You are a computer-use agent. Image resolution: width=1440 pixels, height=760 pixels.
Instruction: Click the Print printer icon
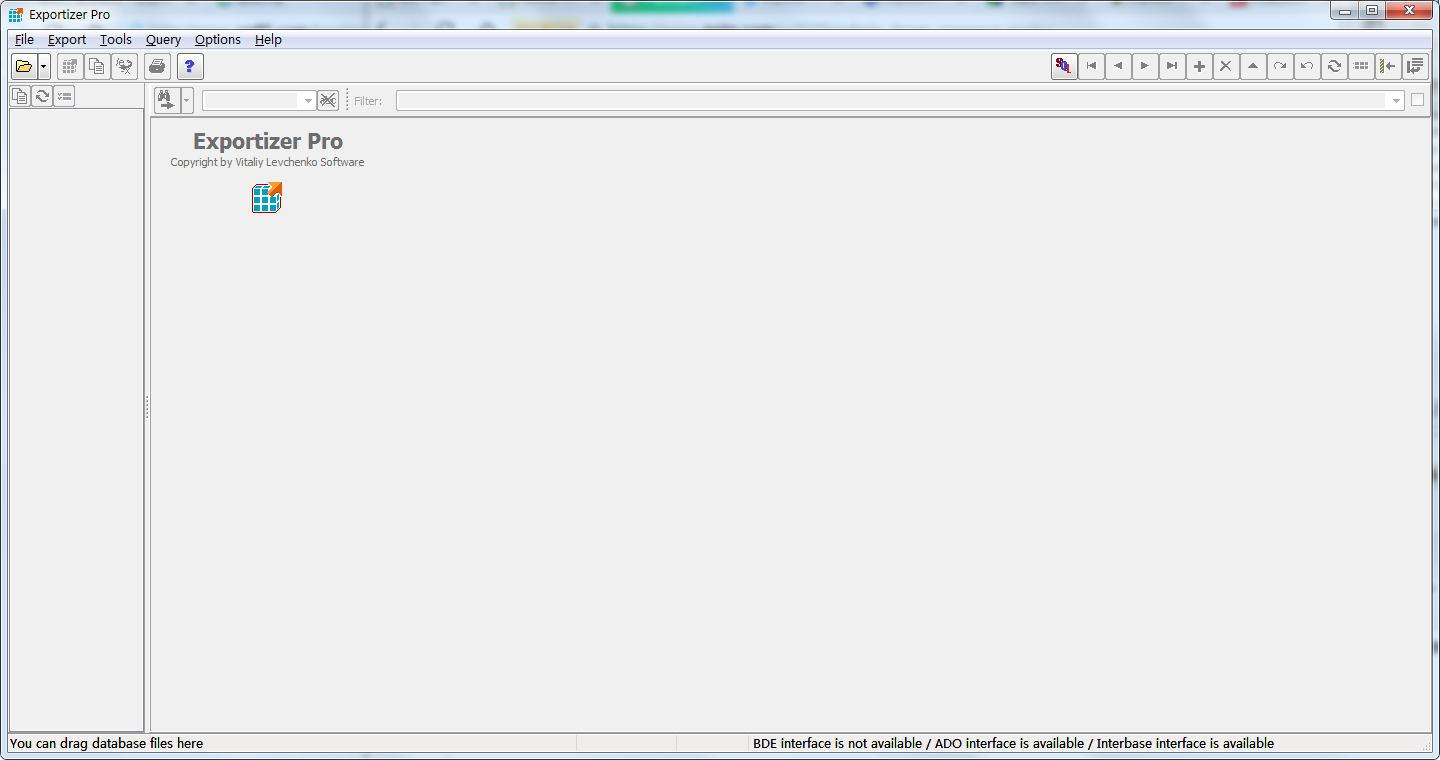pos(157,67)
